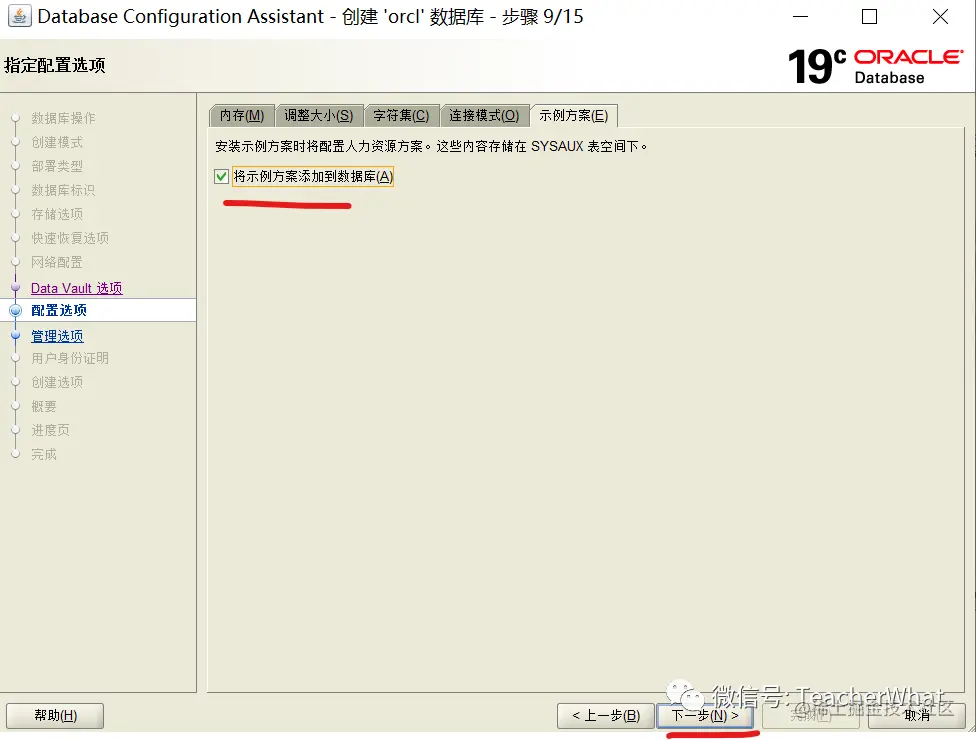Click the 下一步(N) next button
Viewport: 976px width, 740px height.
tap(705, 716)
